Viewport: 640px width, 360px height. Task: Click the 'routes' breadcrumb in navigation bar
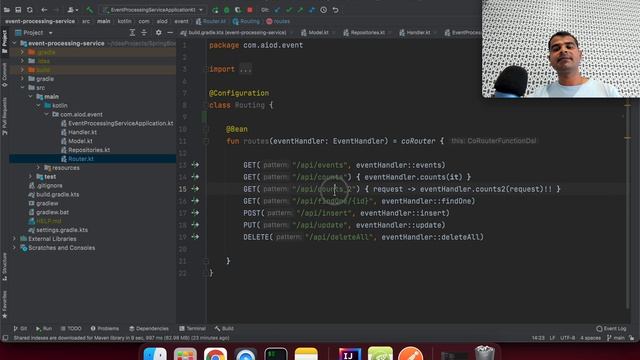(x=278, y=21)
